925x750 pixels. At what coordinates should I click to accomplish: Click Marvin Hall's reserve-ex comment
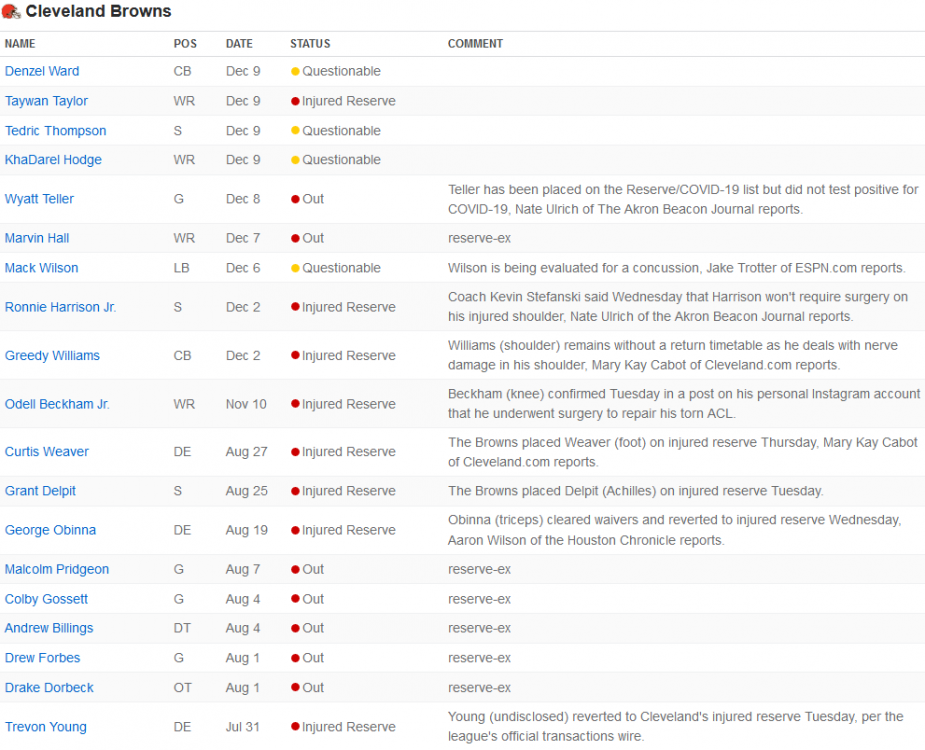(479, 238)
